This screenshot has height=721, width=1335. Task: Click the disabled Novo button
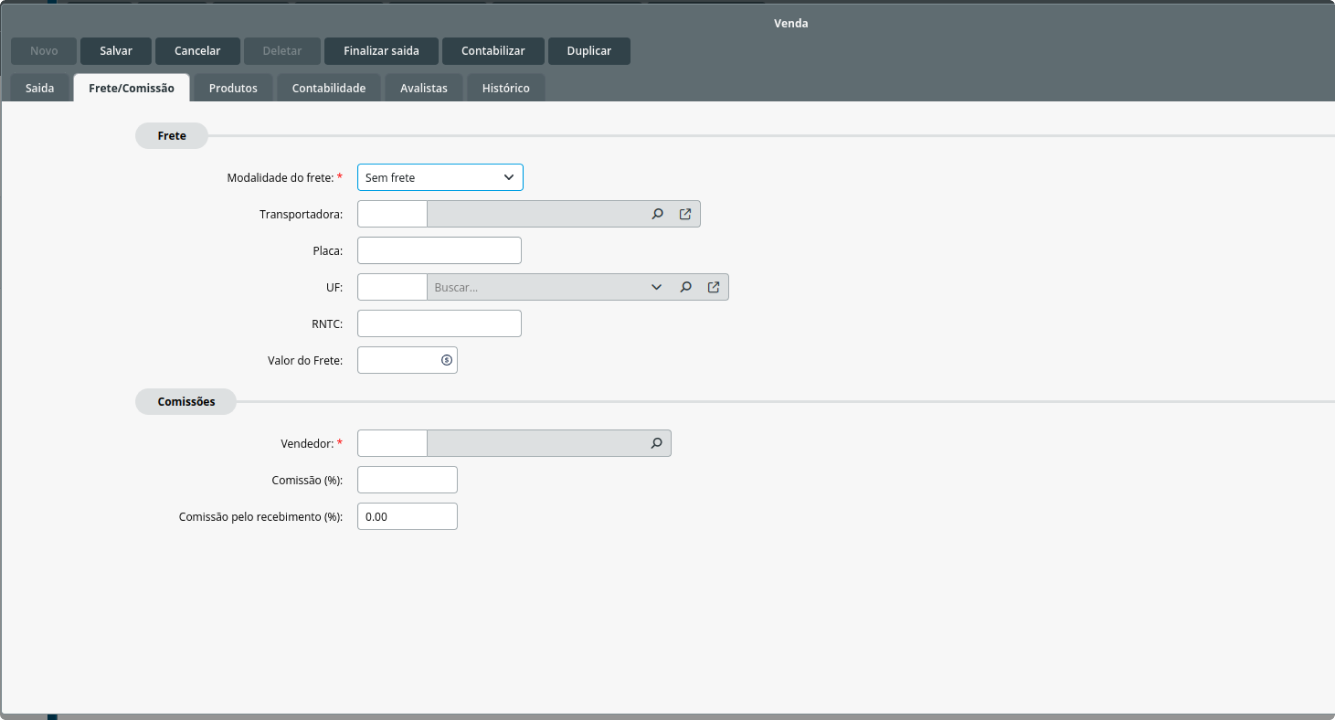44,51
